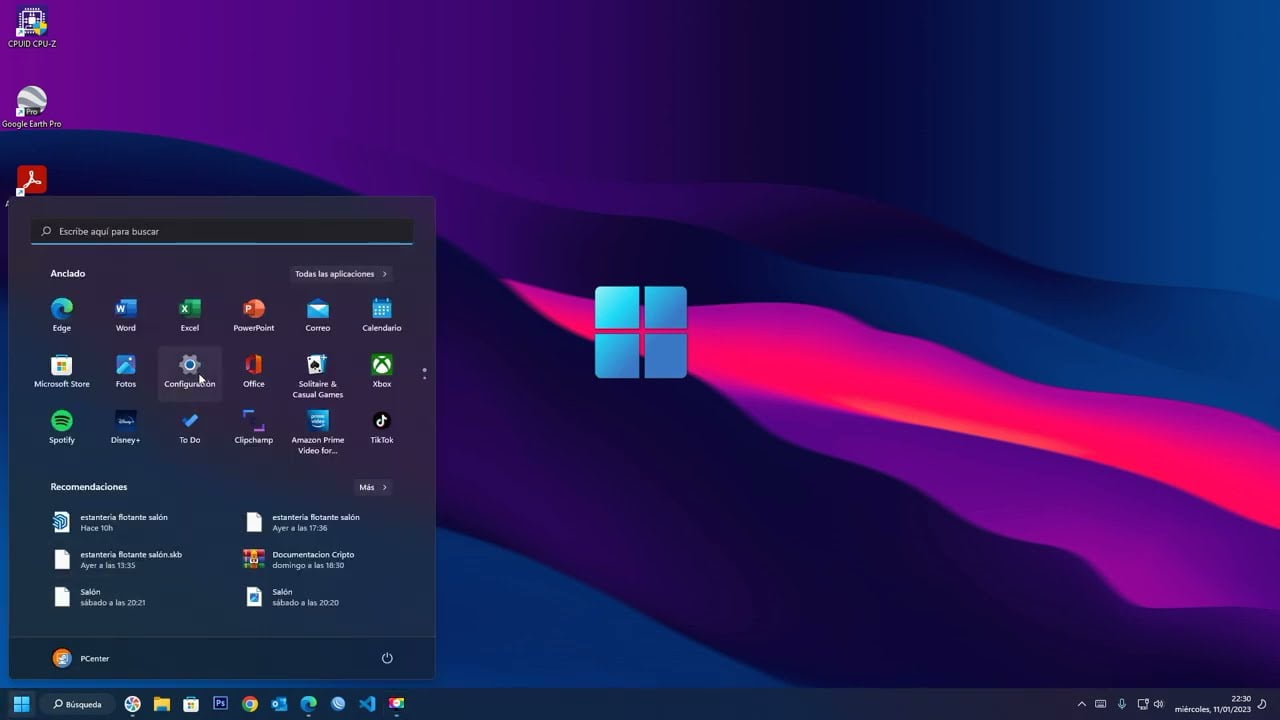Launch Word from the pinned apps
Viewport: 1280px width, 720px height.
[x=126, y=314]
